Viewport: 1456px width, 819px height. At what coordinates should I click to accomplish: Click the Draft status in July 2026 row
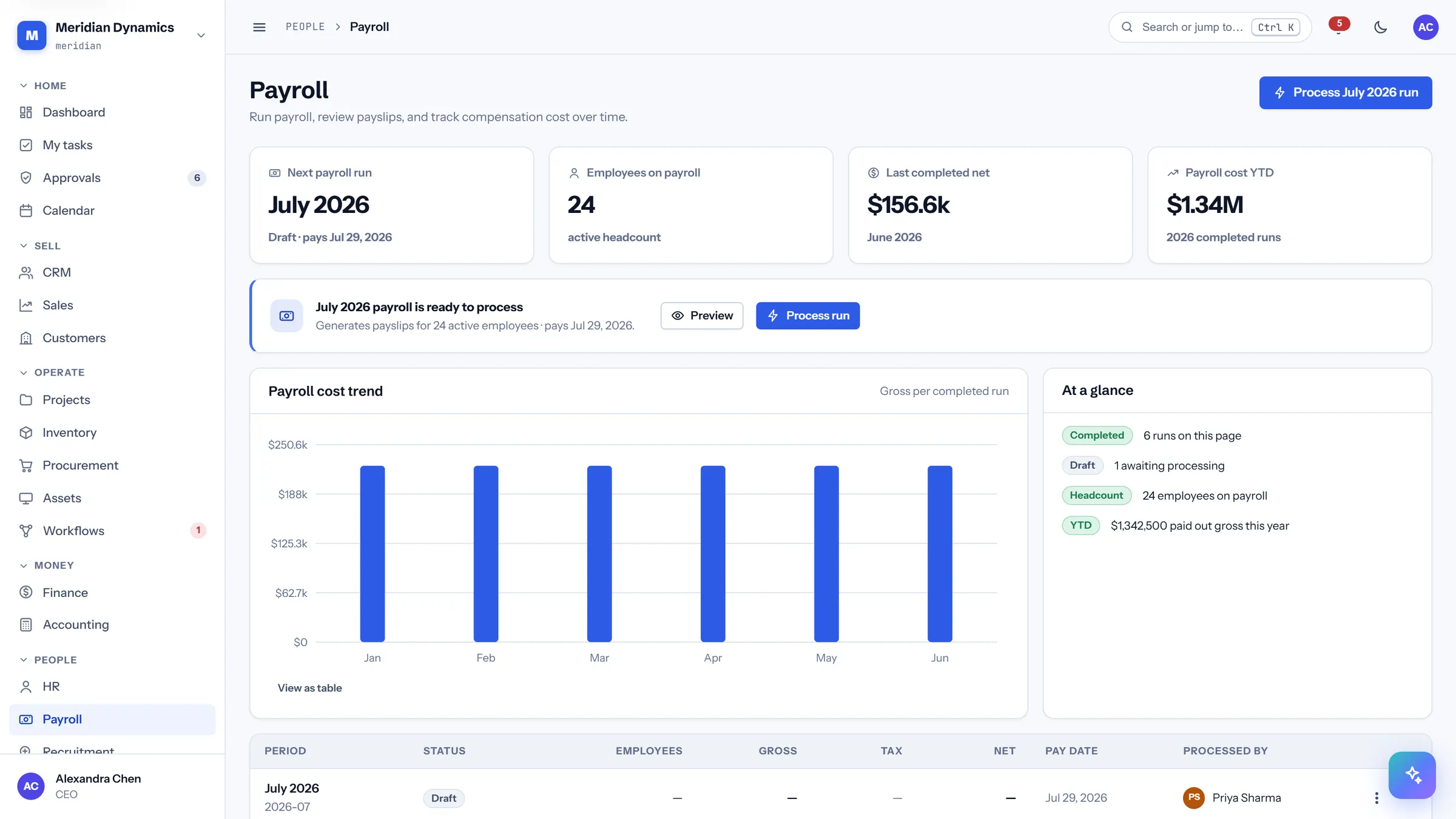(x=443, y=798)
